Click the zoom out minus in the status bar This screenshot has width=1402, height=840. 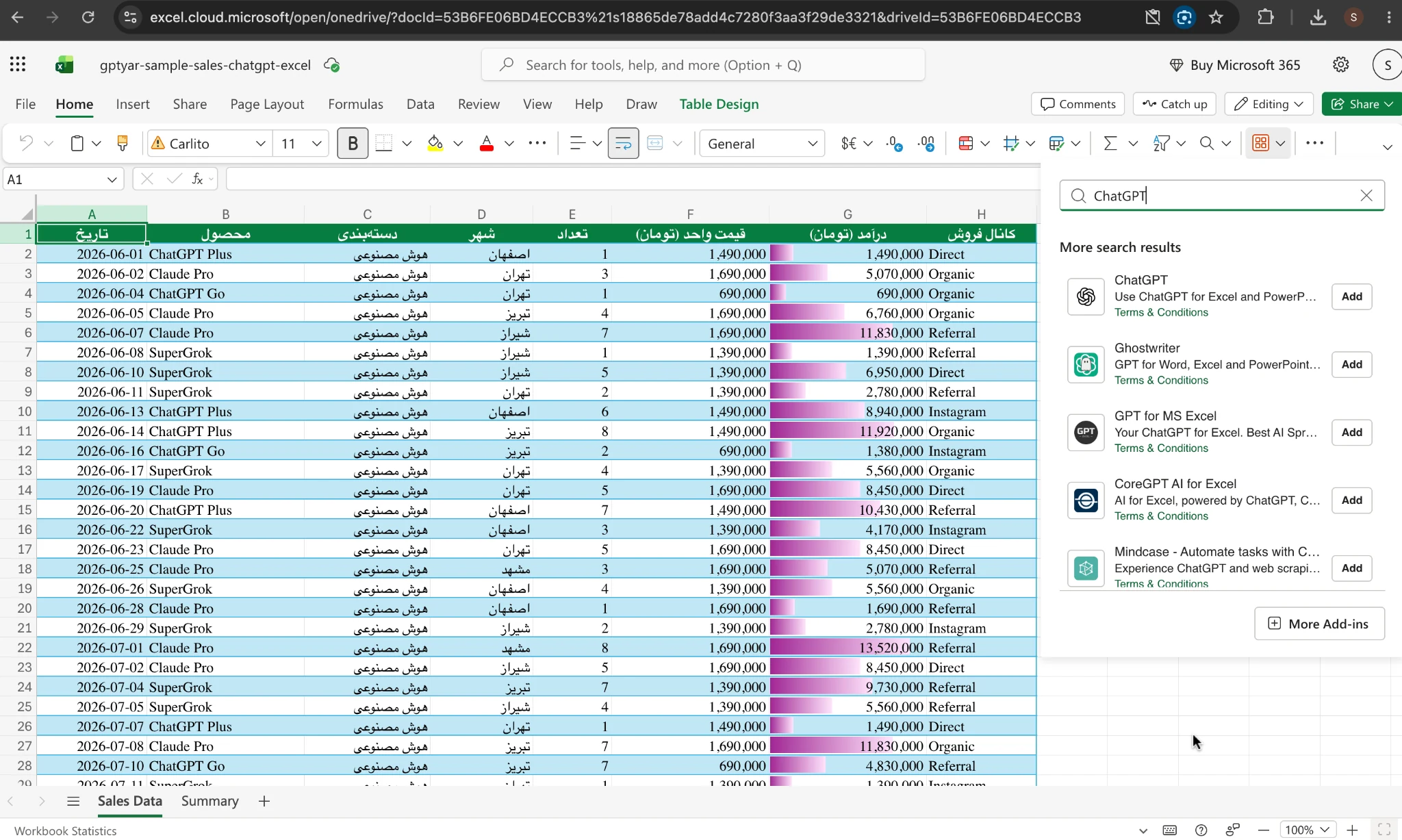1264,830
